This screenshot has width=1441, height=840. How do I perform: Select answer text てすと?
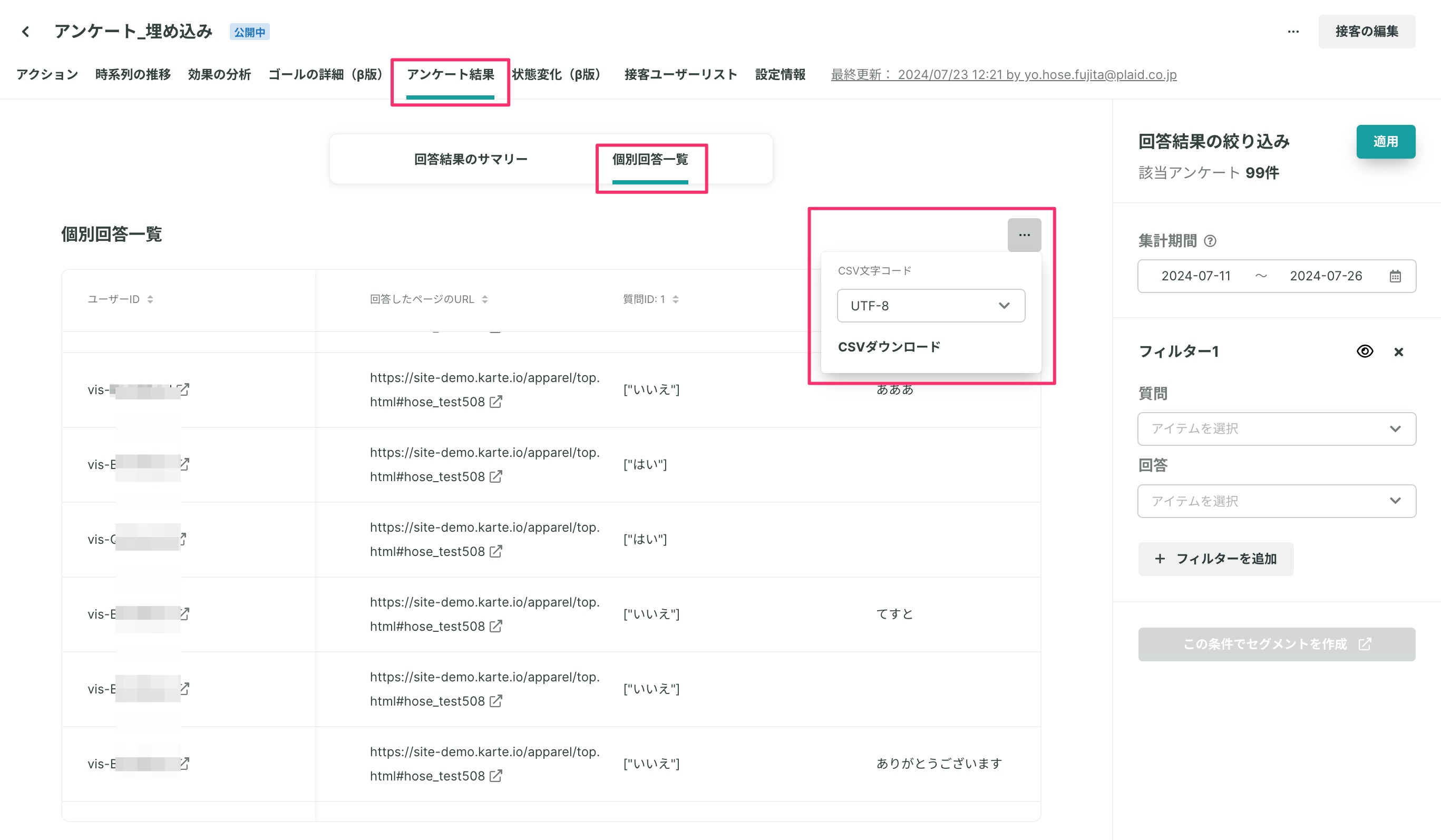(895, 613)
